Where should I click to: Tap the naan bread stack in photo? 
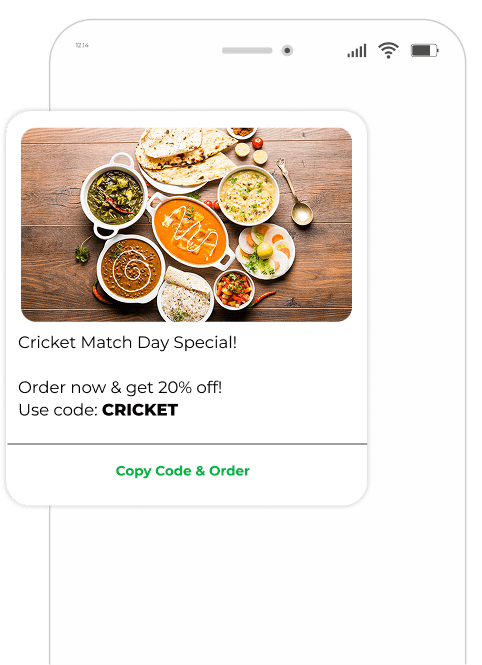pos(185,157)
